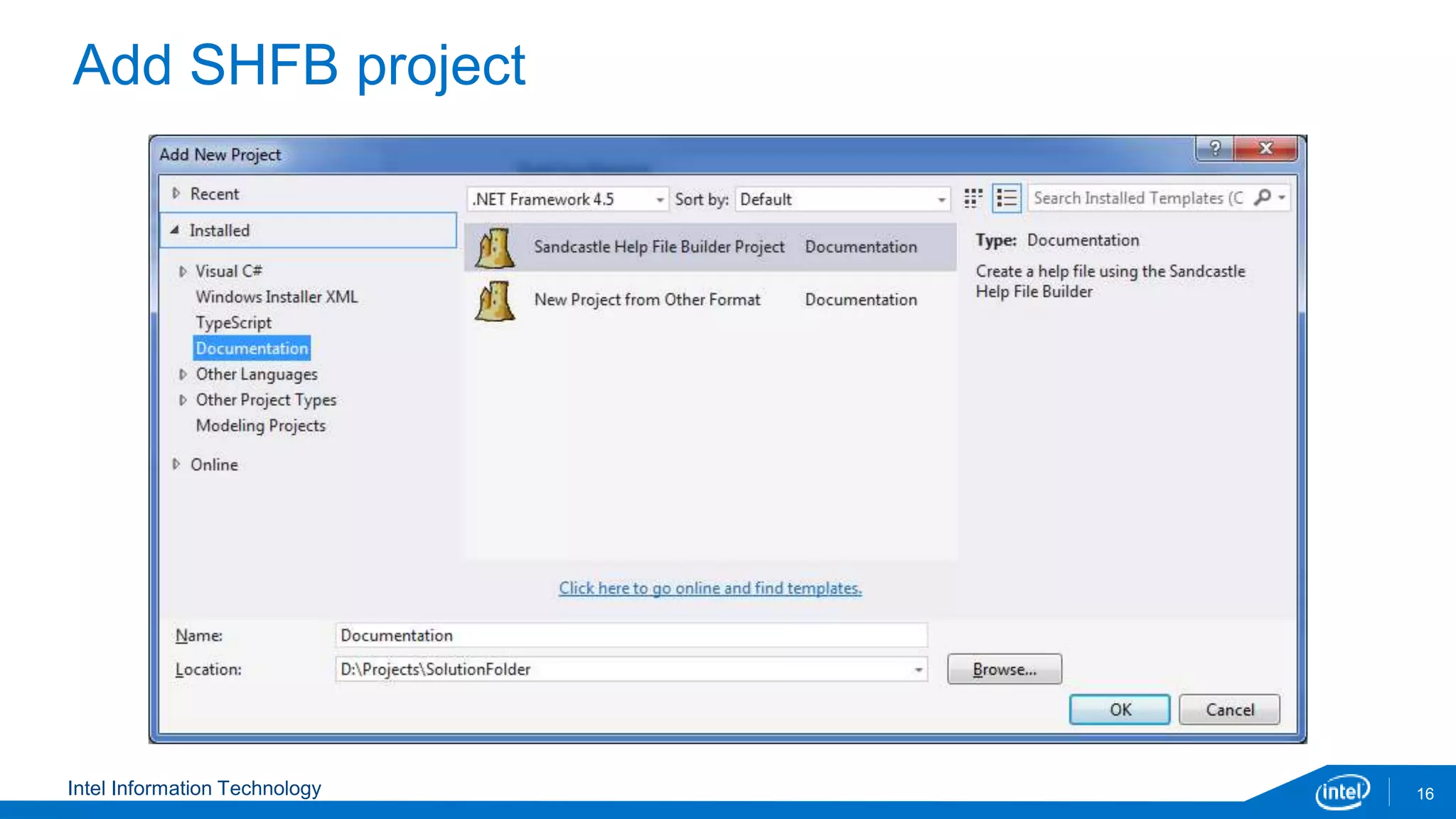Screen dimensions: 1456x819
Task: Select Sandcastle Help File Builder Project template
Action: (x=710, y=247)
